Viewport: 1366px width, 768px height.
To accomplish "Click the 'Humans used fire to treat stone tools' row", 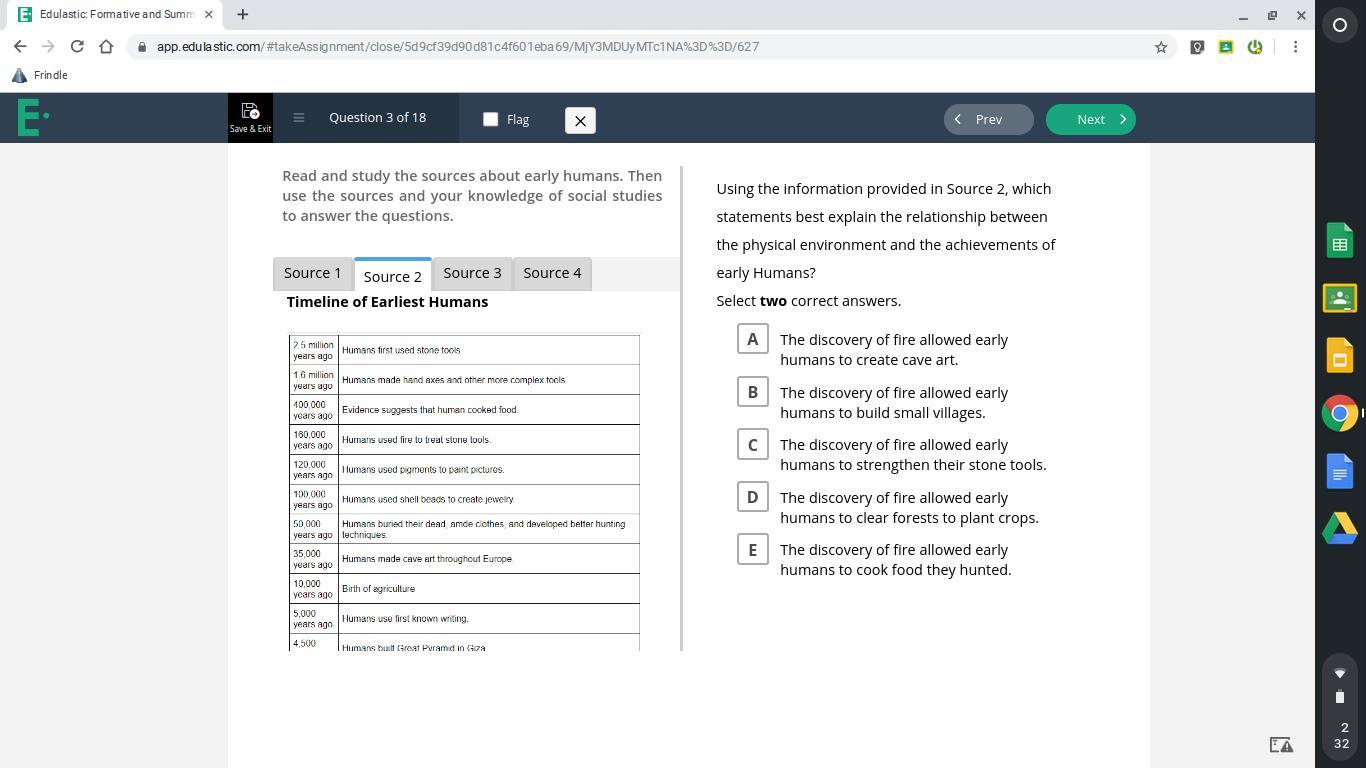I will 464,440.
